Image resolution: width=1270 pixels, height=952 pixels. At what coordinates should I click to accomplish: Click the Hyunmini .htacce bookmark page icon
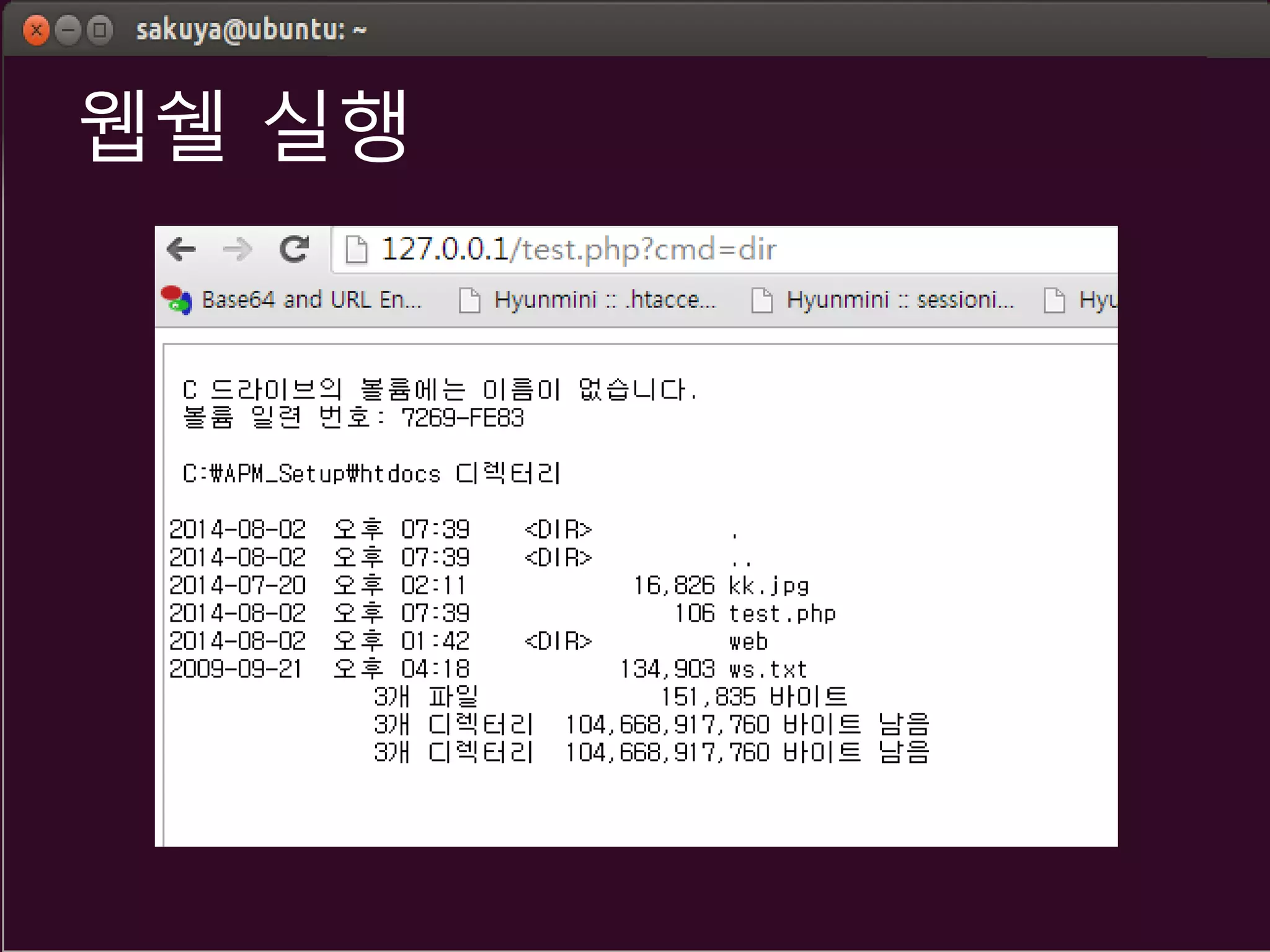[469, 301]
